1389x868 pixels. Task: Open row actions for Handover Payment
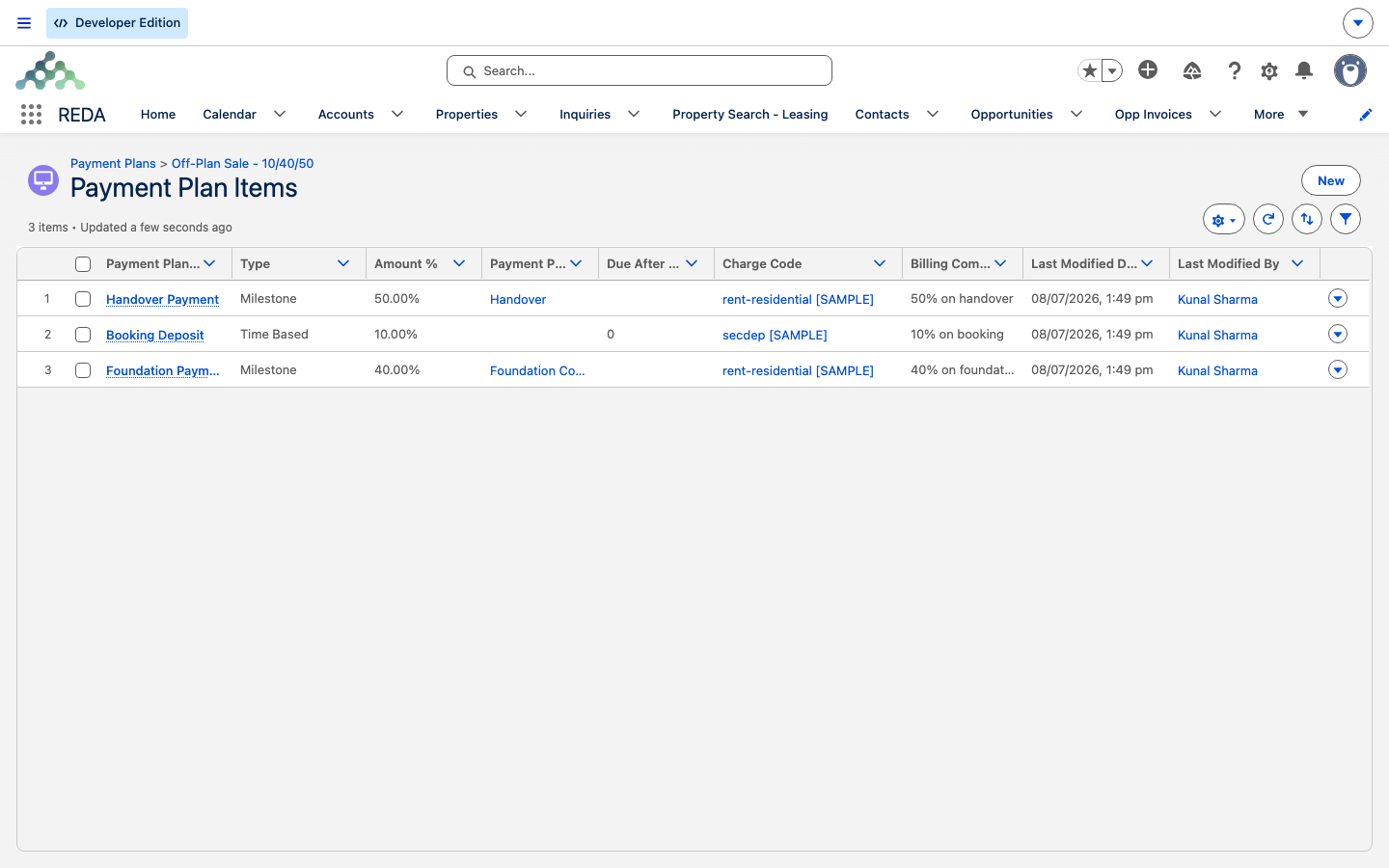tap(1338, 298)
